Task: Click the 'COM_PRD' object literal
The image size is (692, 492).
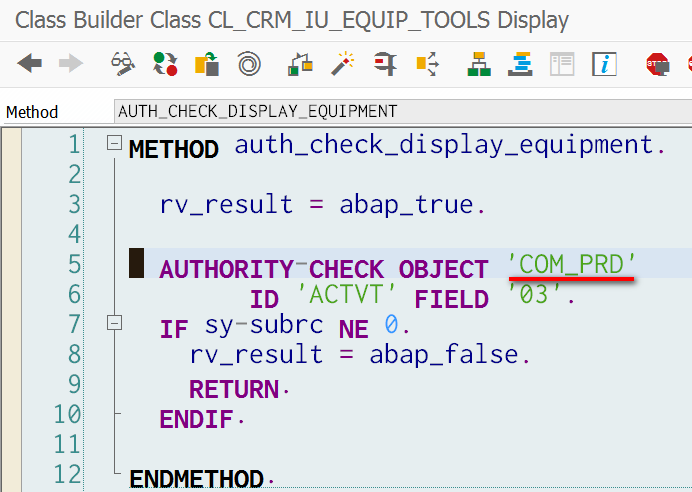Action: pos(572,265)
